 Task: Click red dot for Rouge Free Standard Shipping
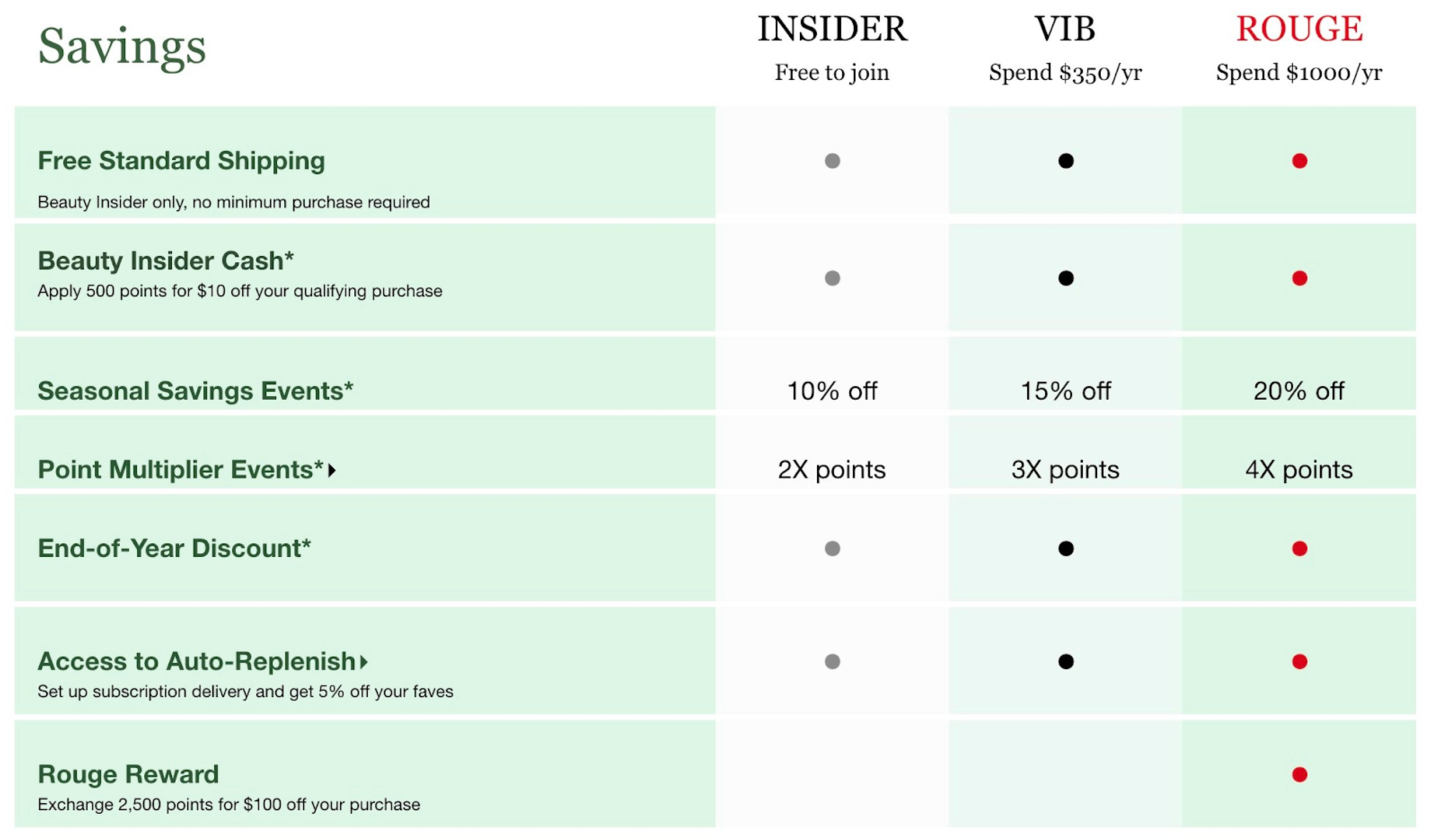point(1299,161)
